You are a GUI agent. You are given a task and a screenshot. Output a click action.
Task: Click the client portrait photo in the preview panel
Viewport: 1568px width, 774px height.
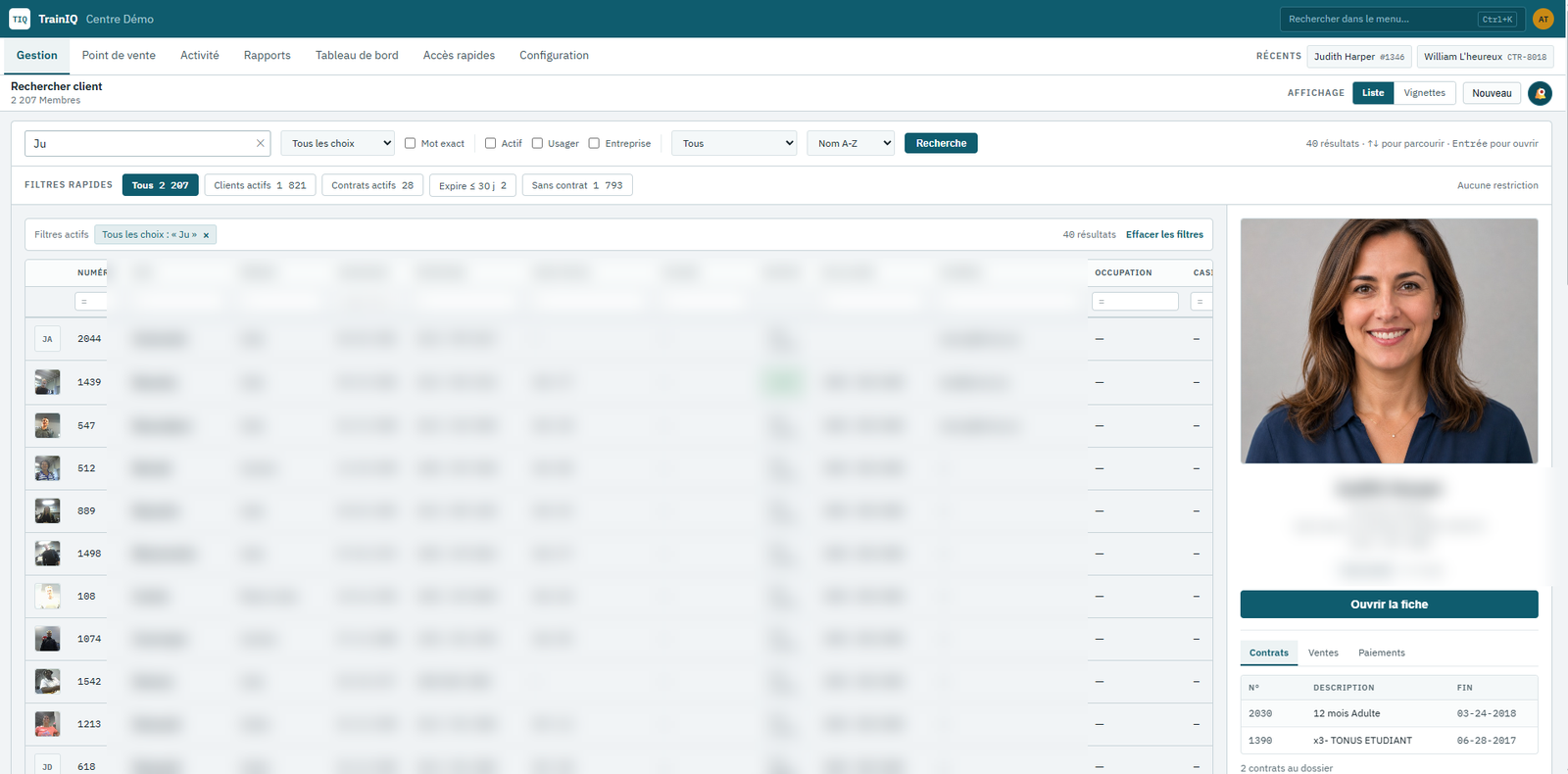[x=1389, y=341]
